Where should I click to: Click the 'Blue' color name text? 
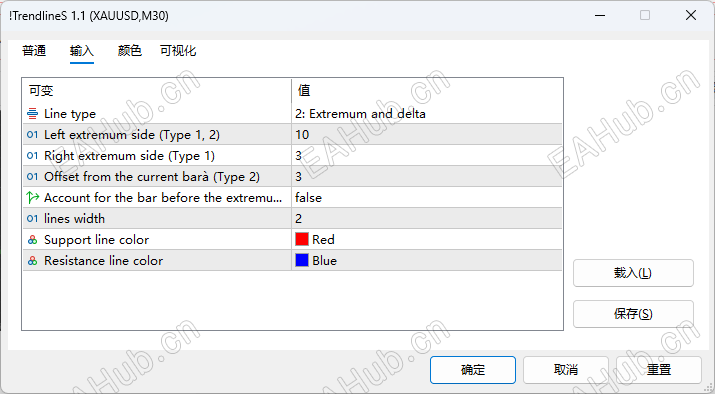325,260
